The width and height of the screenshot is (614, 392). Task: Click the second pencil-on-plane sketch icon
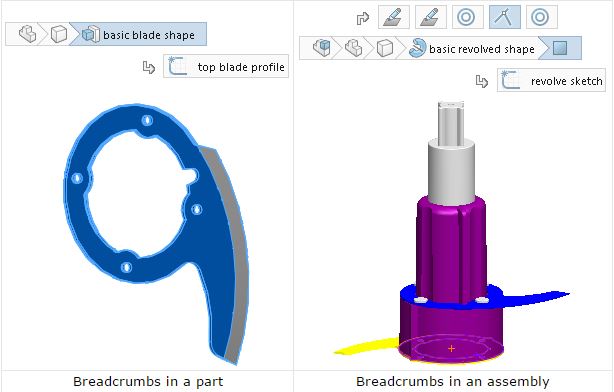coord(431,17)
